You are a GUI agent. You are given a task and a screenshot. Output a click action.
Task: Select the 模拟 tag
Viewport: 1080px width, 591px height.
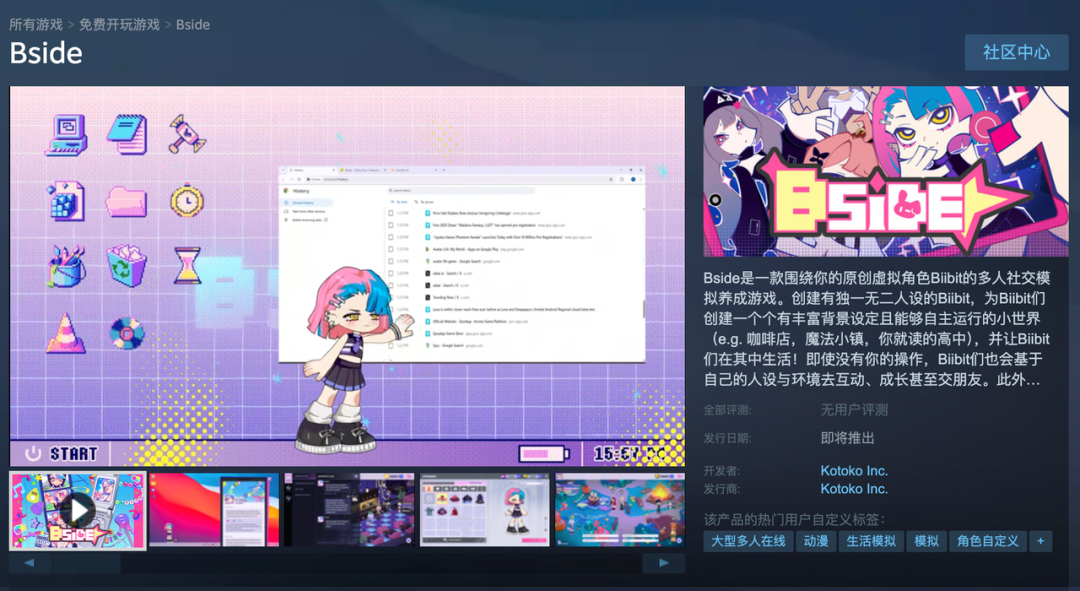click(x=926, y=541)
